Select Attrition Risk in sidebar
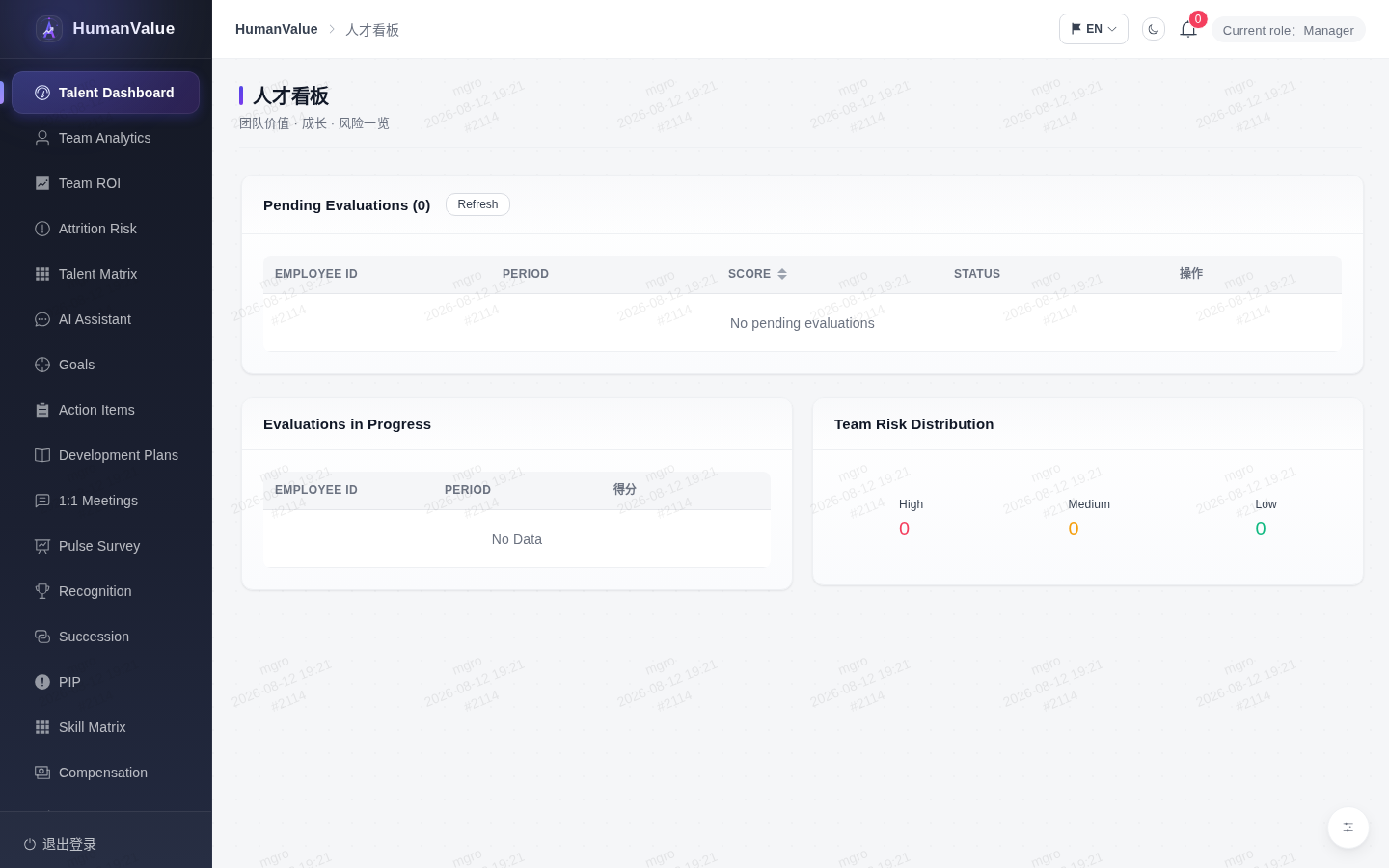Image resolution: width=1389 pixels, height=868 pixels. (106, 229)
